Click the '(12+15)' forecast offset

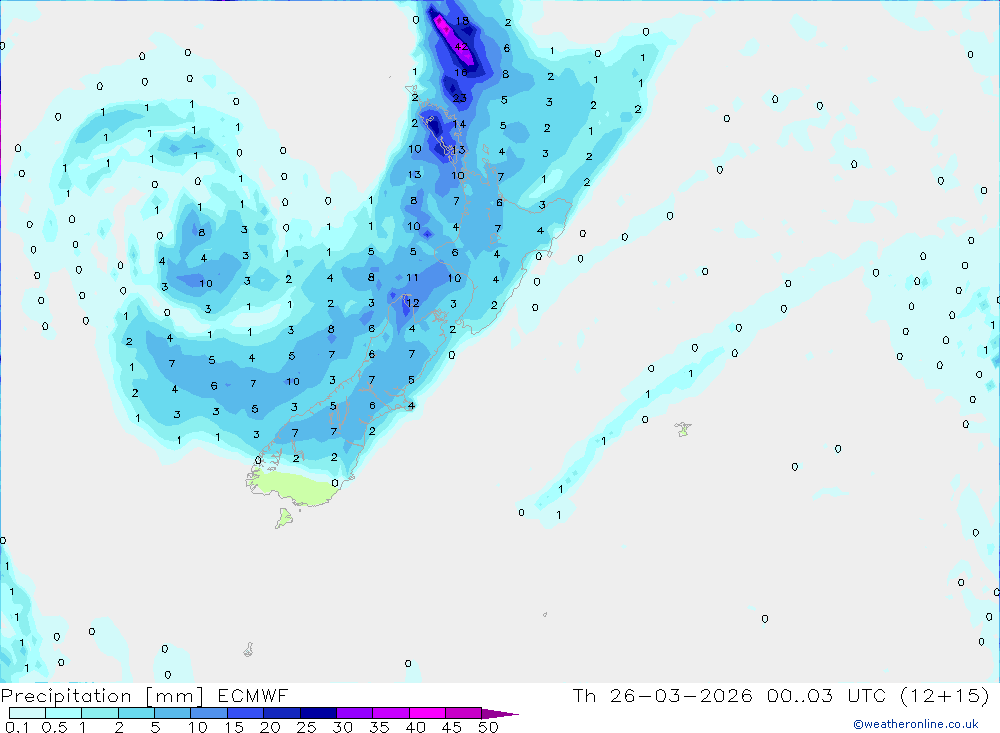tap(945, 695)
